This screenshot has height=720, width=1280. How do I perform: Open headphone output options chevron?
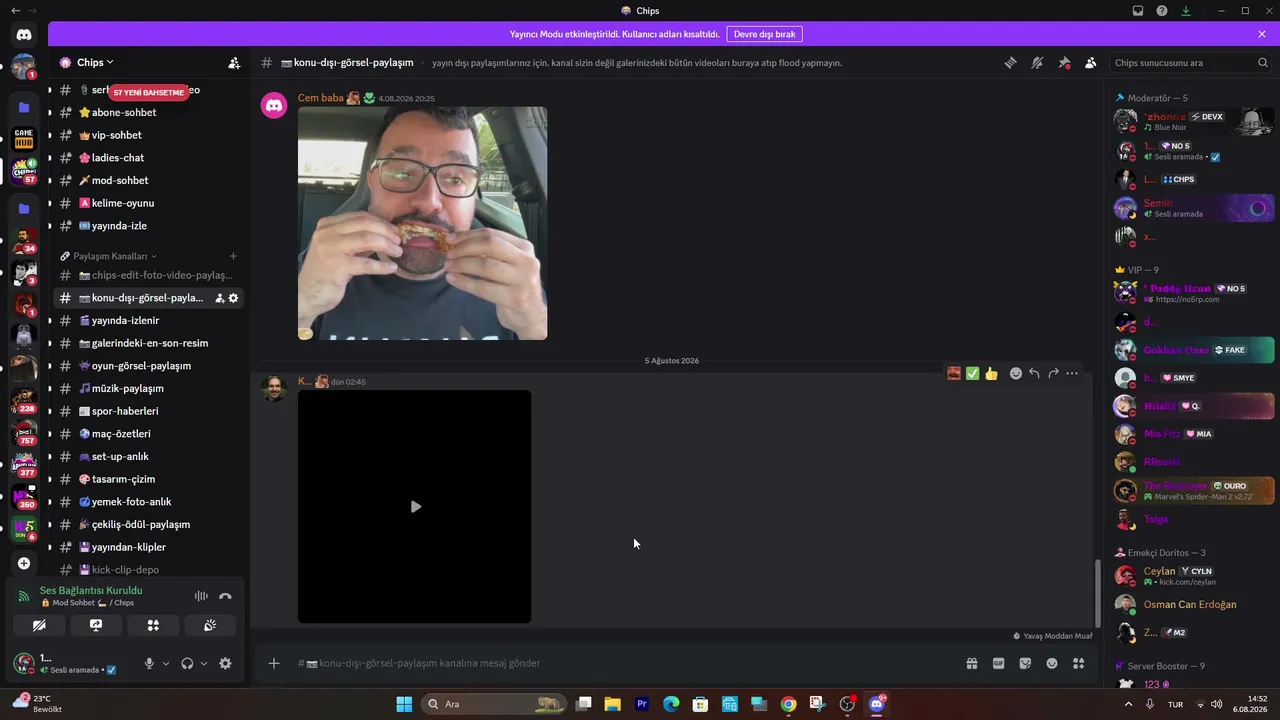click(204, 663)
